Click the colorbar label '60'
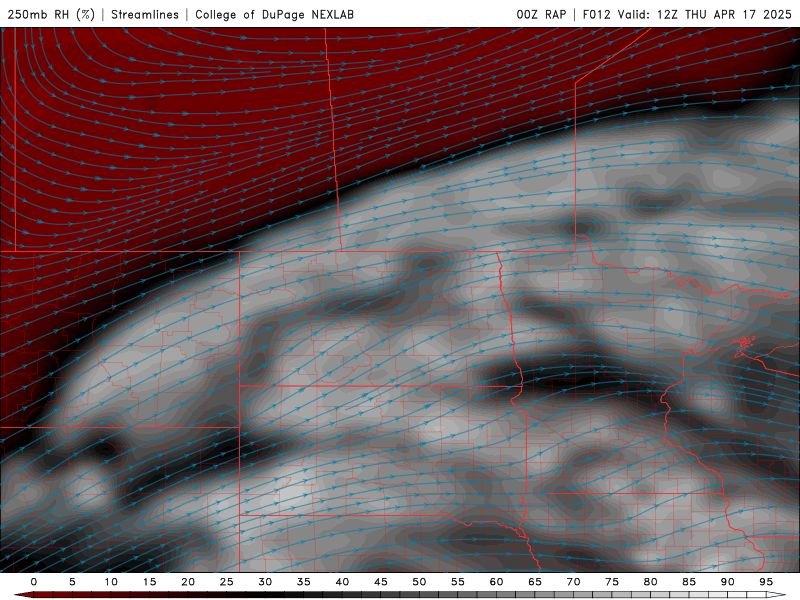This screenshot has width=800, height=600. point(496,582)
